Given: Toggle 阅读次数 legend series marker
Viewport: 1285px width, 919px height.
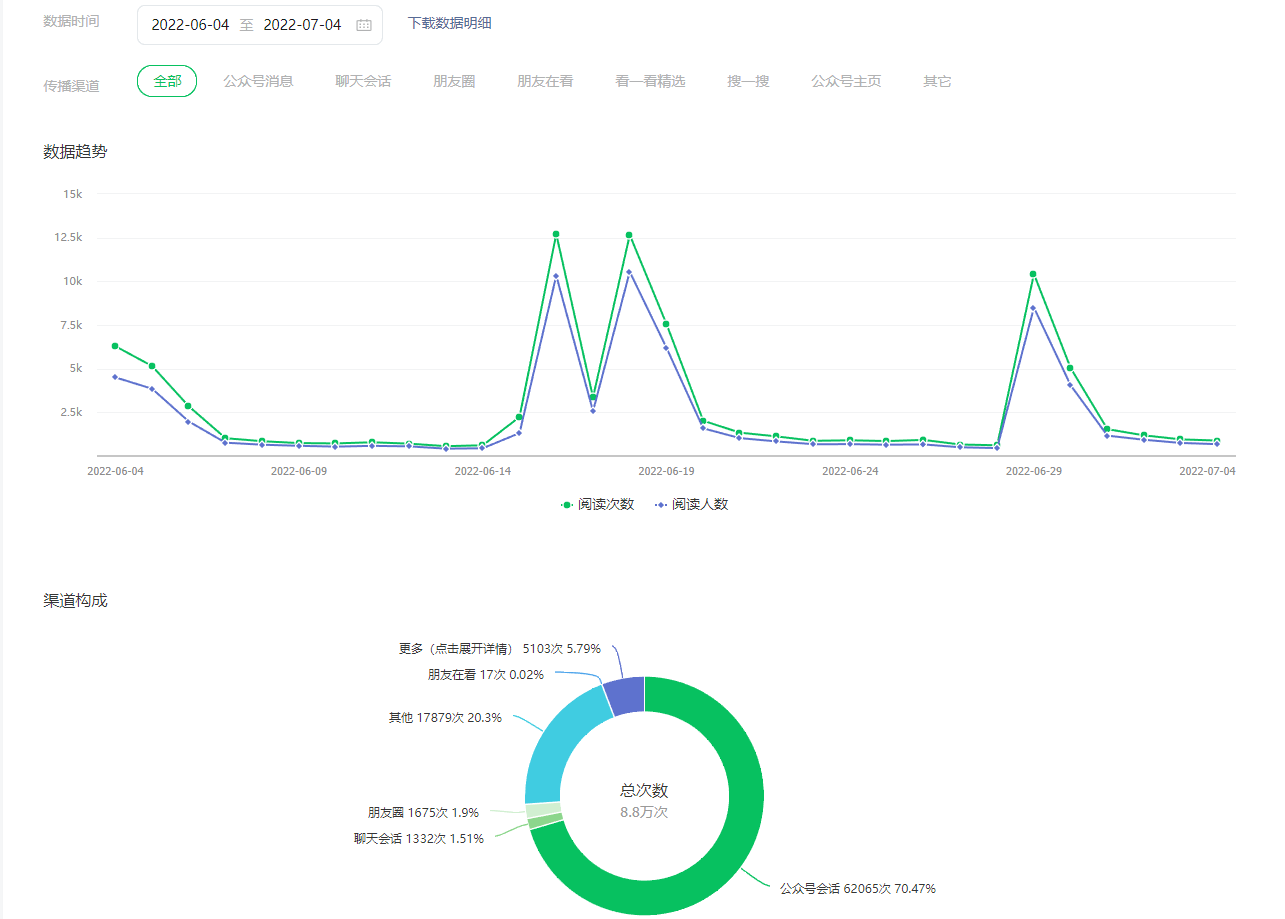Looking at the screenshot, I should pyautogui.click(x=567, y=505).
